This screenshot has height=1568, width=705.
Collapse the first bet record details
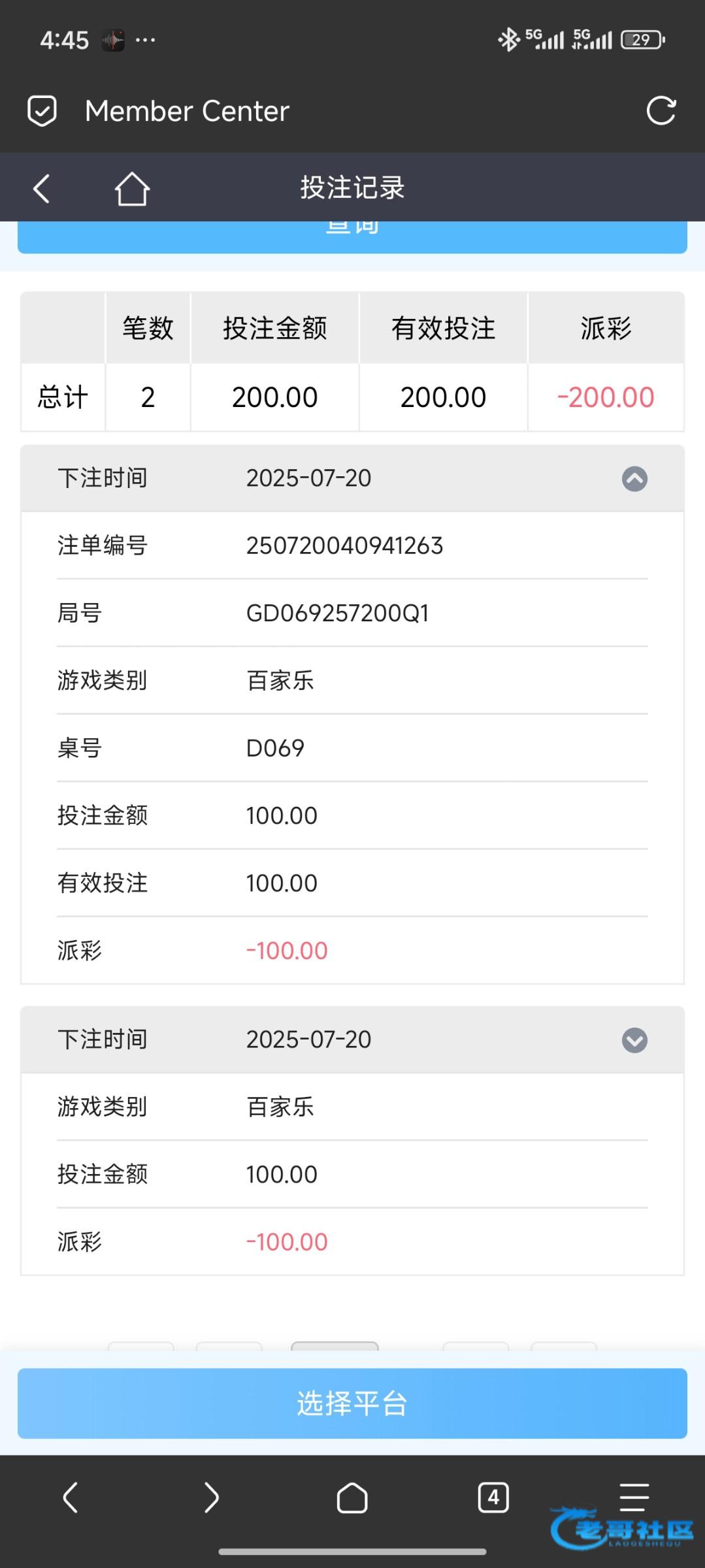pyautogui.click(x=634, y=479)
